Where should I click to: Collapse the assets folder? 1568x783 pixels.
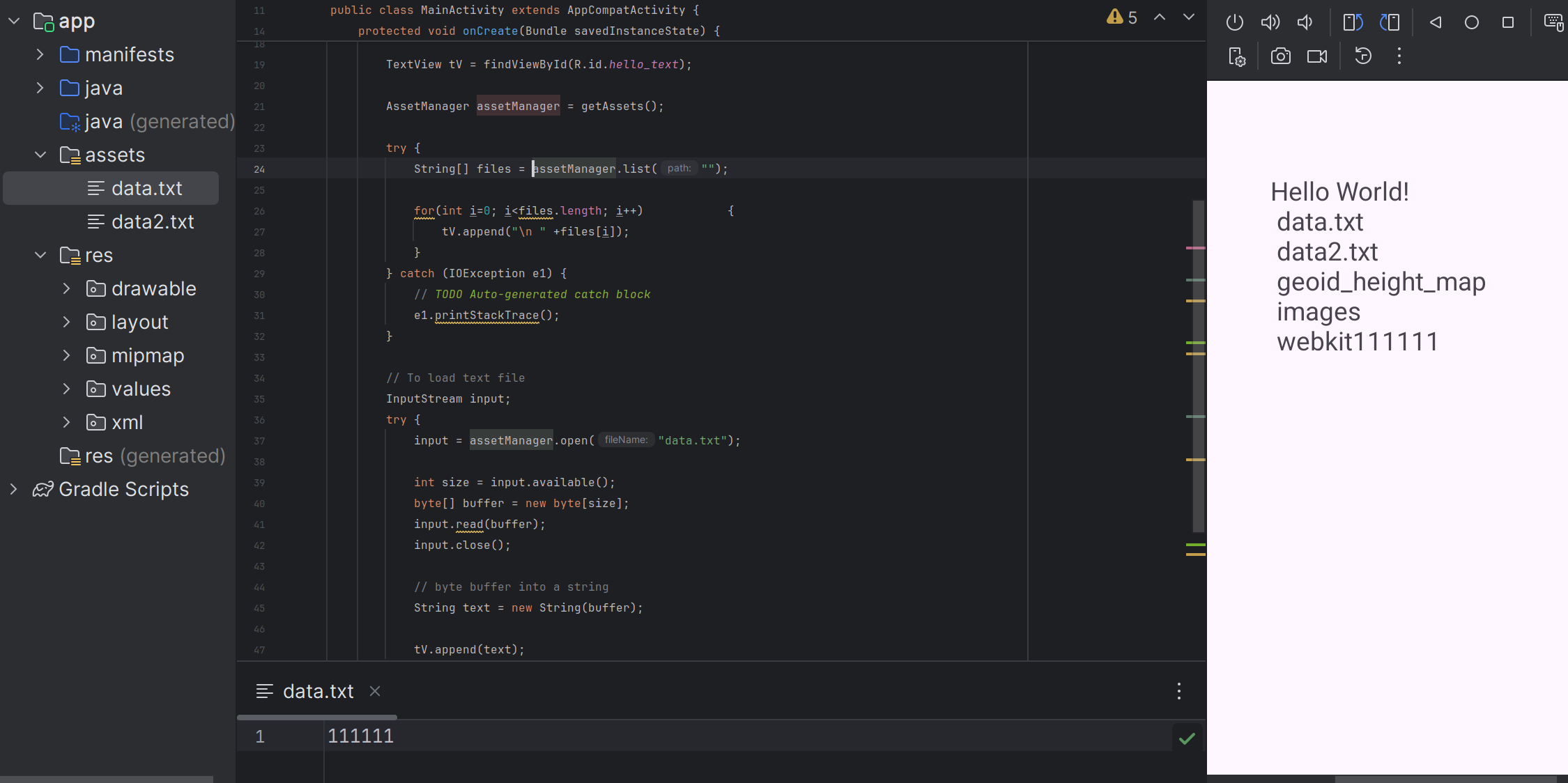click(40, 155)
